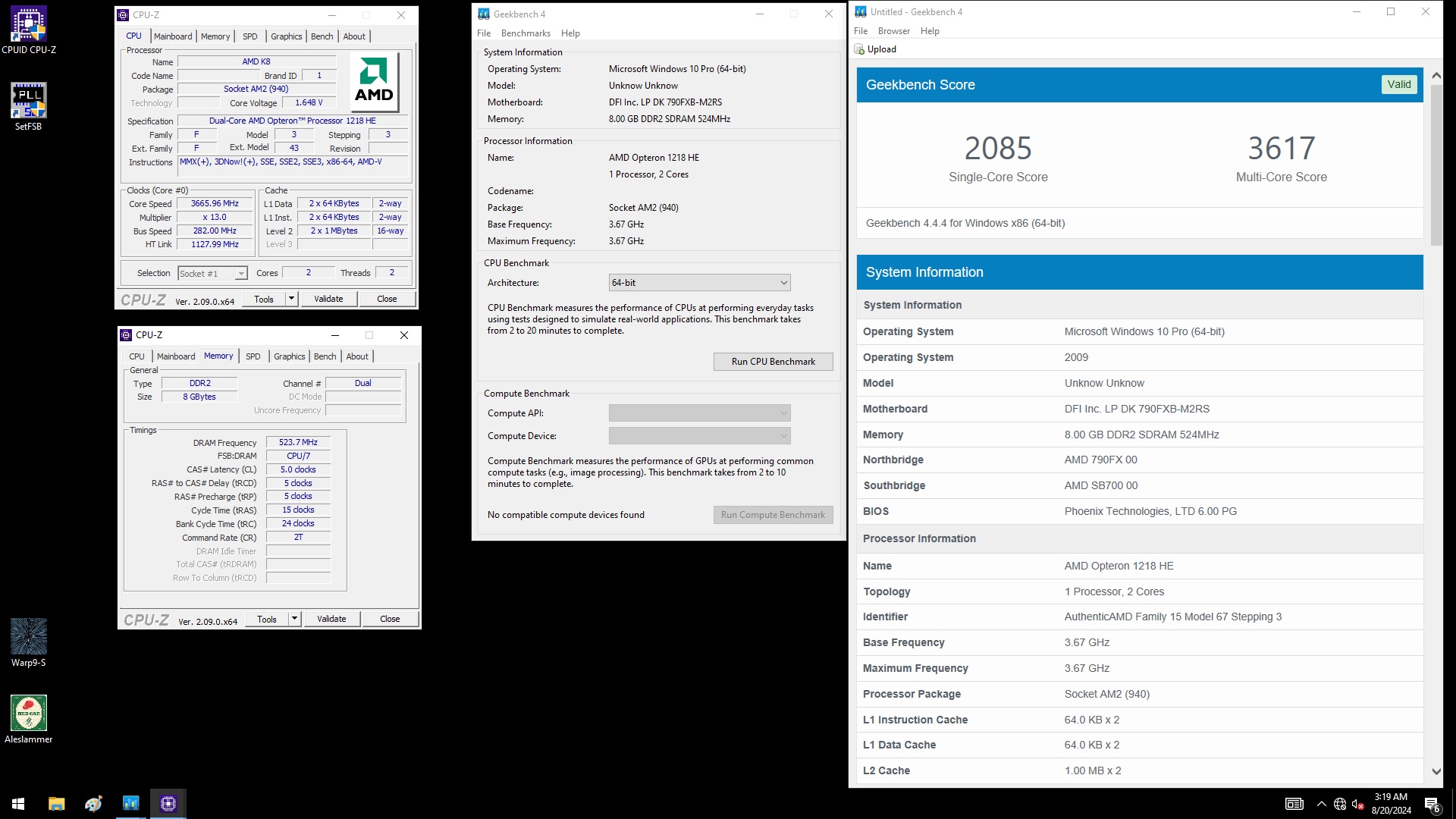Open the Compute Device dropdown
The image size is (1456, 819).
click(x=699, y=436)
